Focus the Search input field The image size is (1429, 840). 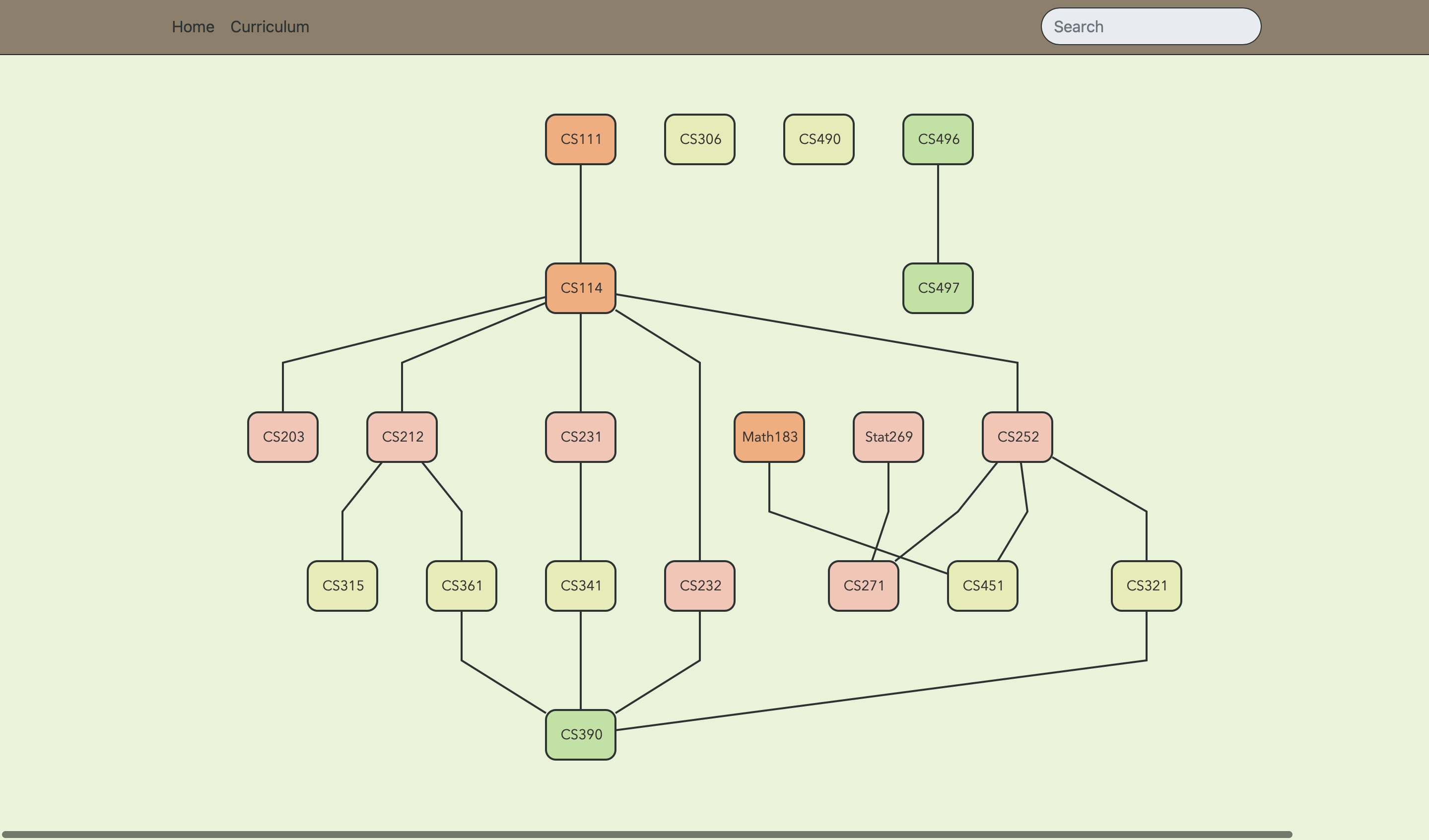coord(1151,27)
